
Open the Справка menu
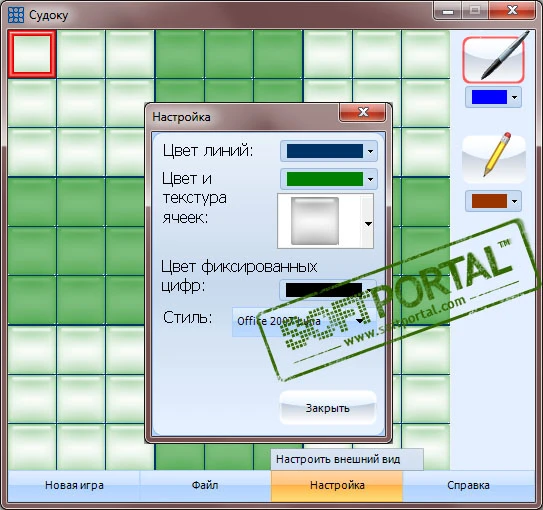point(469,485)
